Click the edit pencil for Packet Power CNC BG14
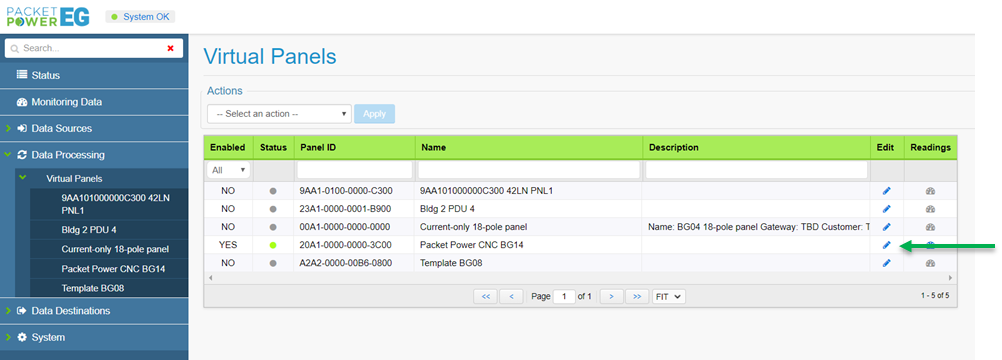 (x=886, y=245)
